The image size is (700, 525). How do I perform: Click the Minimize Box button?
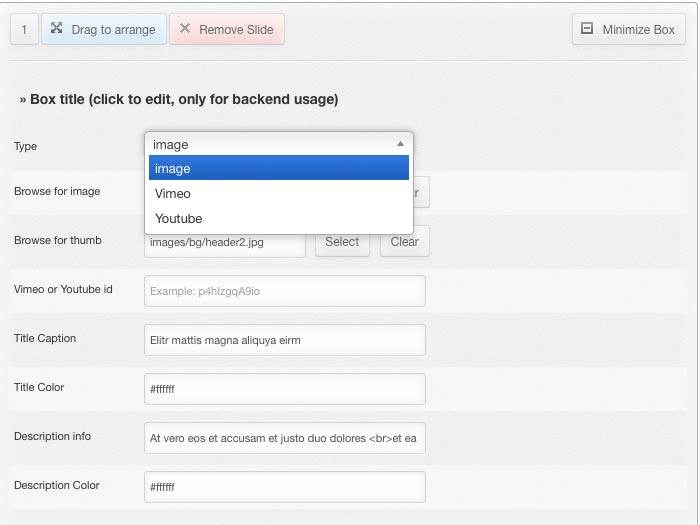click(x=629, y=29)
